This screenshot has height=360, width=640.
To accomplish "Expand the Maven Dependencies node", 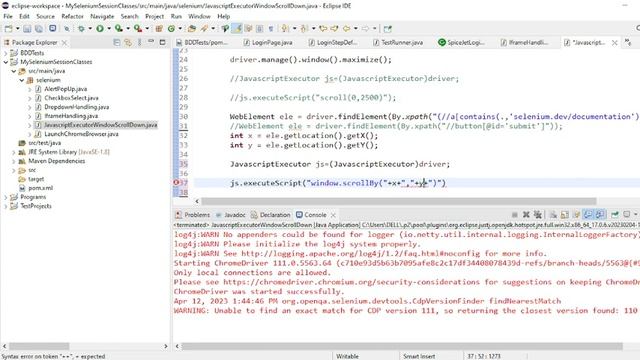I will pyautogui.click(x=14, y=161).
